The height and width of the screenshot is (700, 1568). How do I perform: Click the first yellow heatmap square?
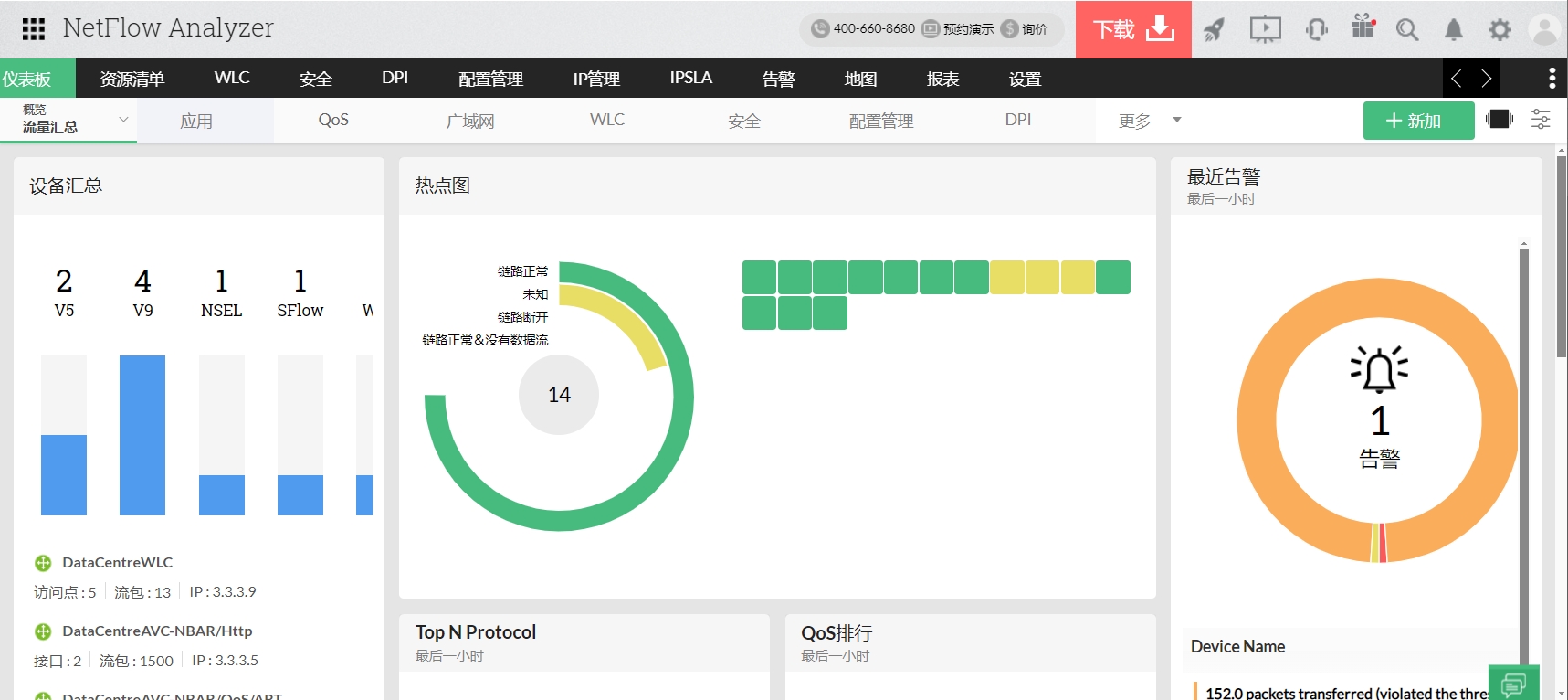coord(1006,278)
